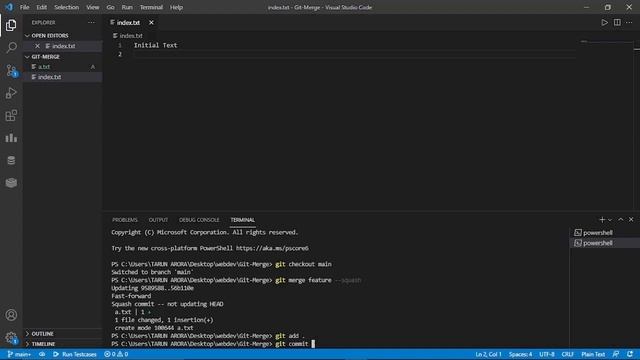Close the index.txt editor tab
640x360 pixels.
pos(151,22)
